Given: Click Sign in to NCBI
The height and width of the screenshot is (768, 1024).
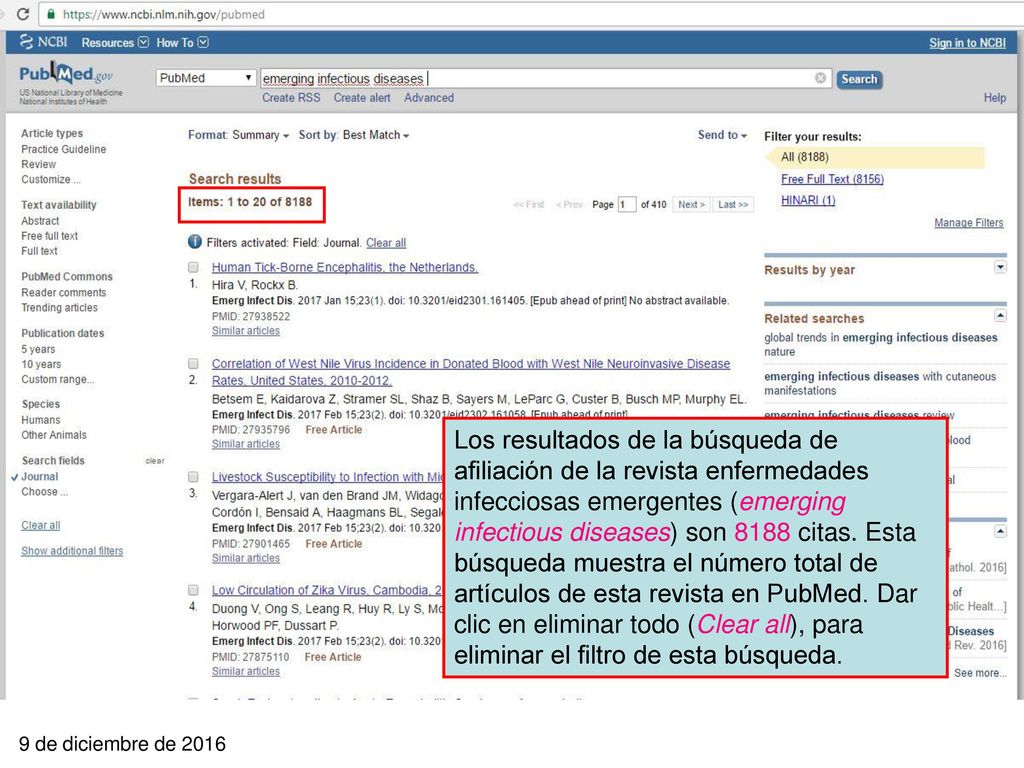Looking at the screenshot, I should pyautogui.click(x=967, y=43).
